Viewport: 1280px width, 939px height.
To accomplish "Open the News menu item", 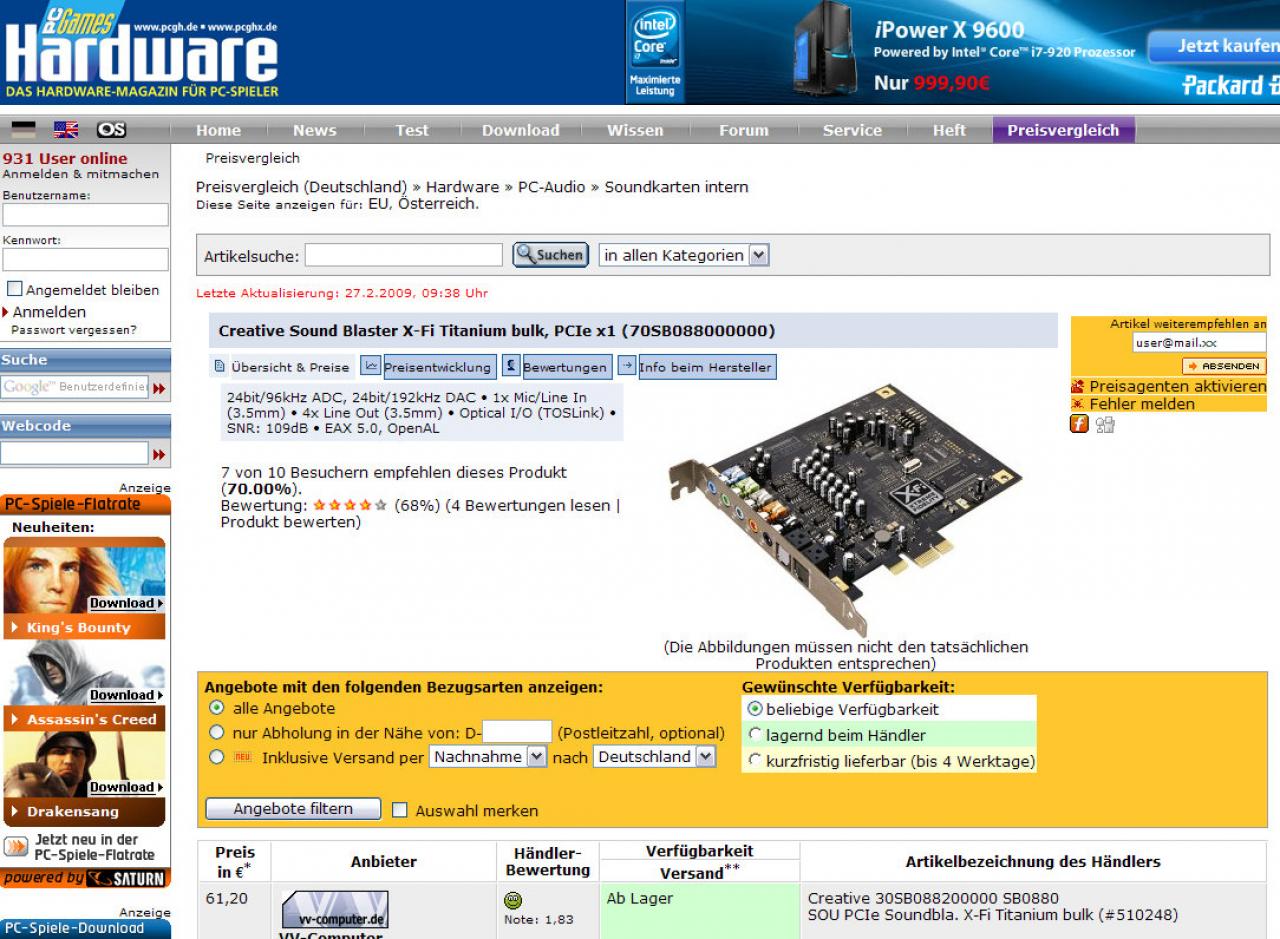I will pos(315,130).
